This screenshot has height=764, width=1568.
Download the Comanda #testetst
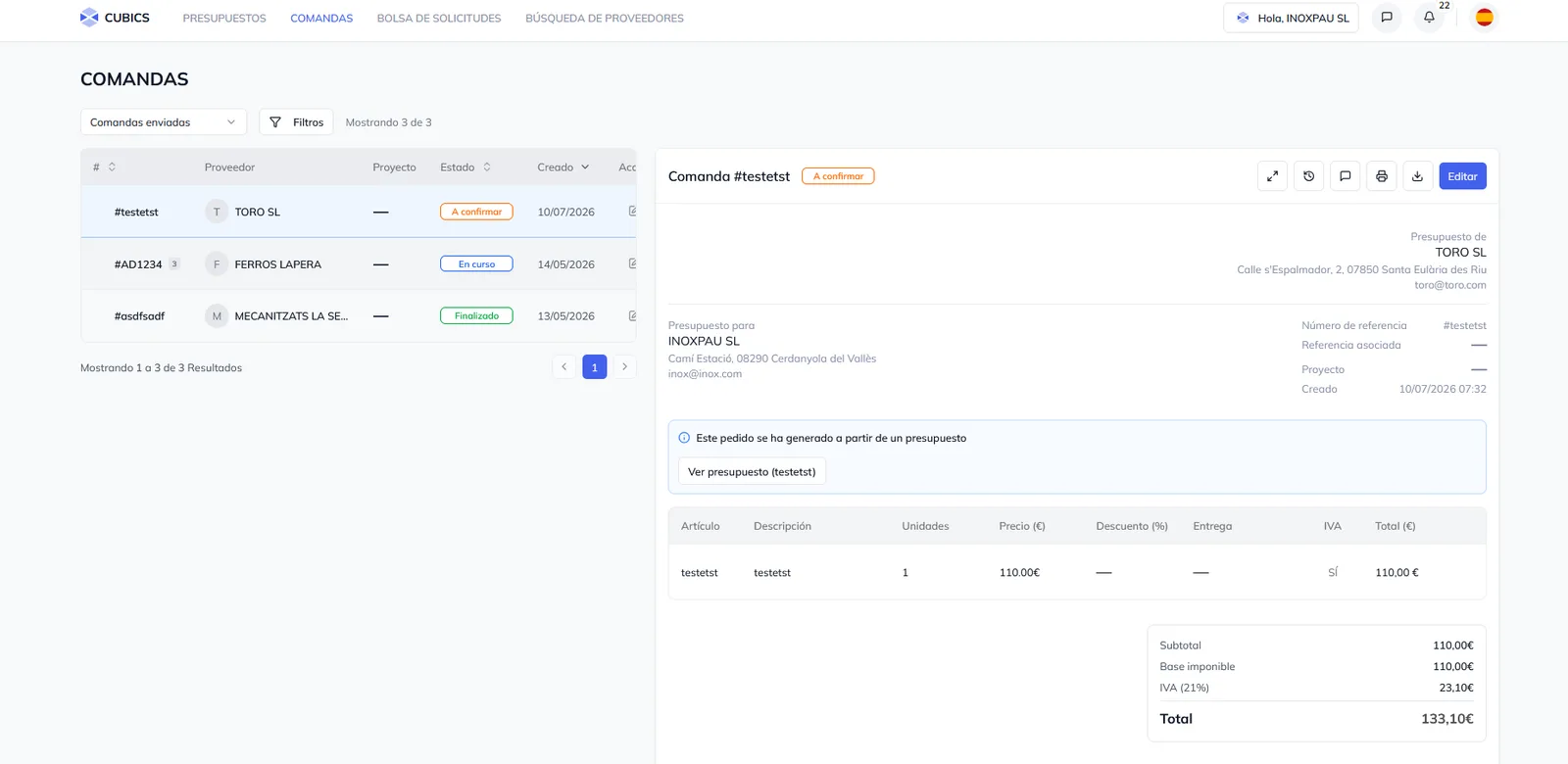[1417, 176]
